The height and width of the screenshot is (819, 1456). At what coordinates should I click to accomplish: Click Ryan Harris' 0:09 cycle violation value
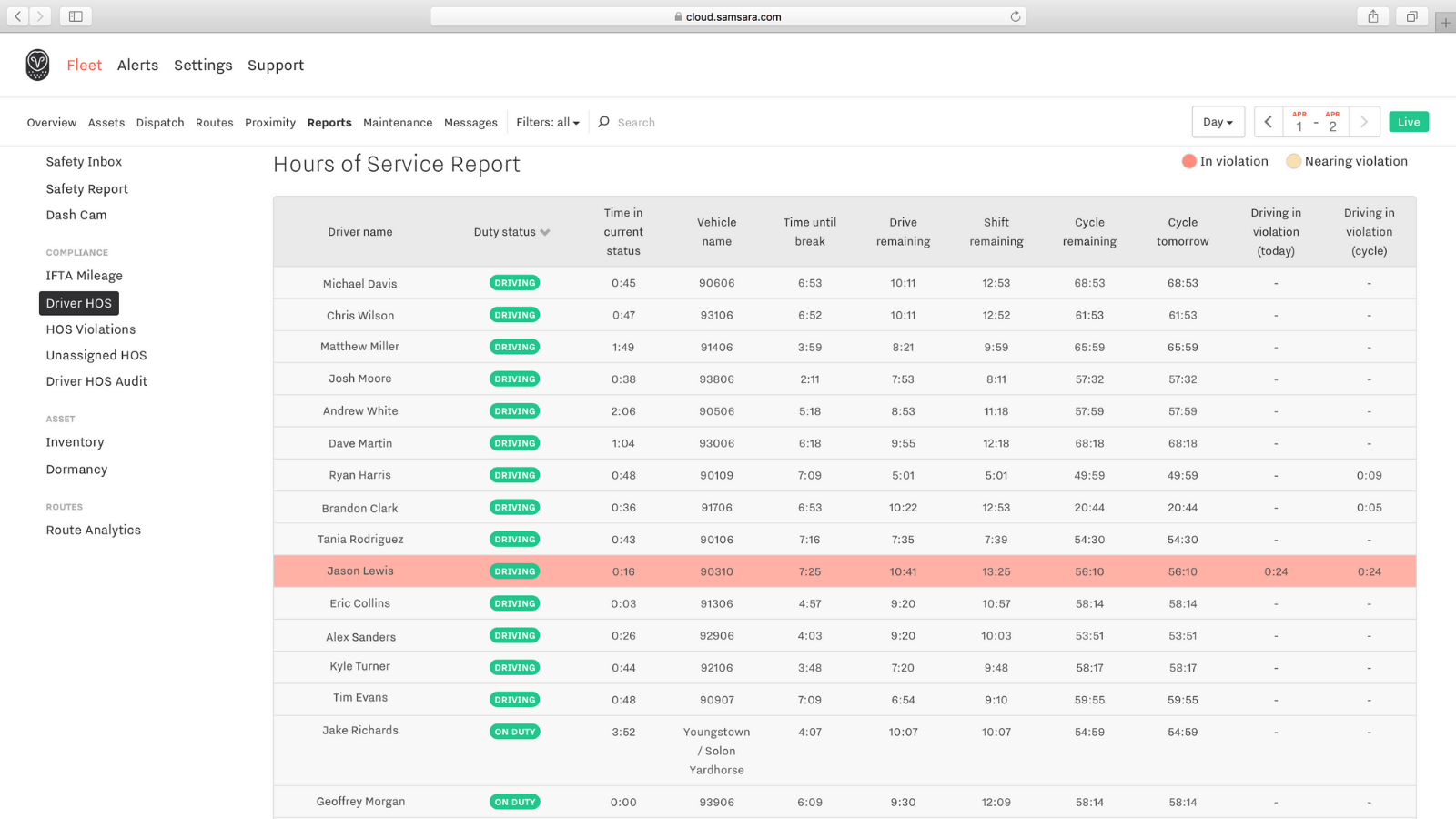(x=1369, y=475)
